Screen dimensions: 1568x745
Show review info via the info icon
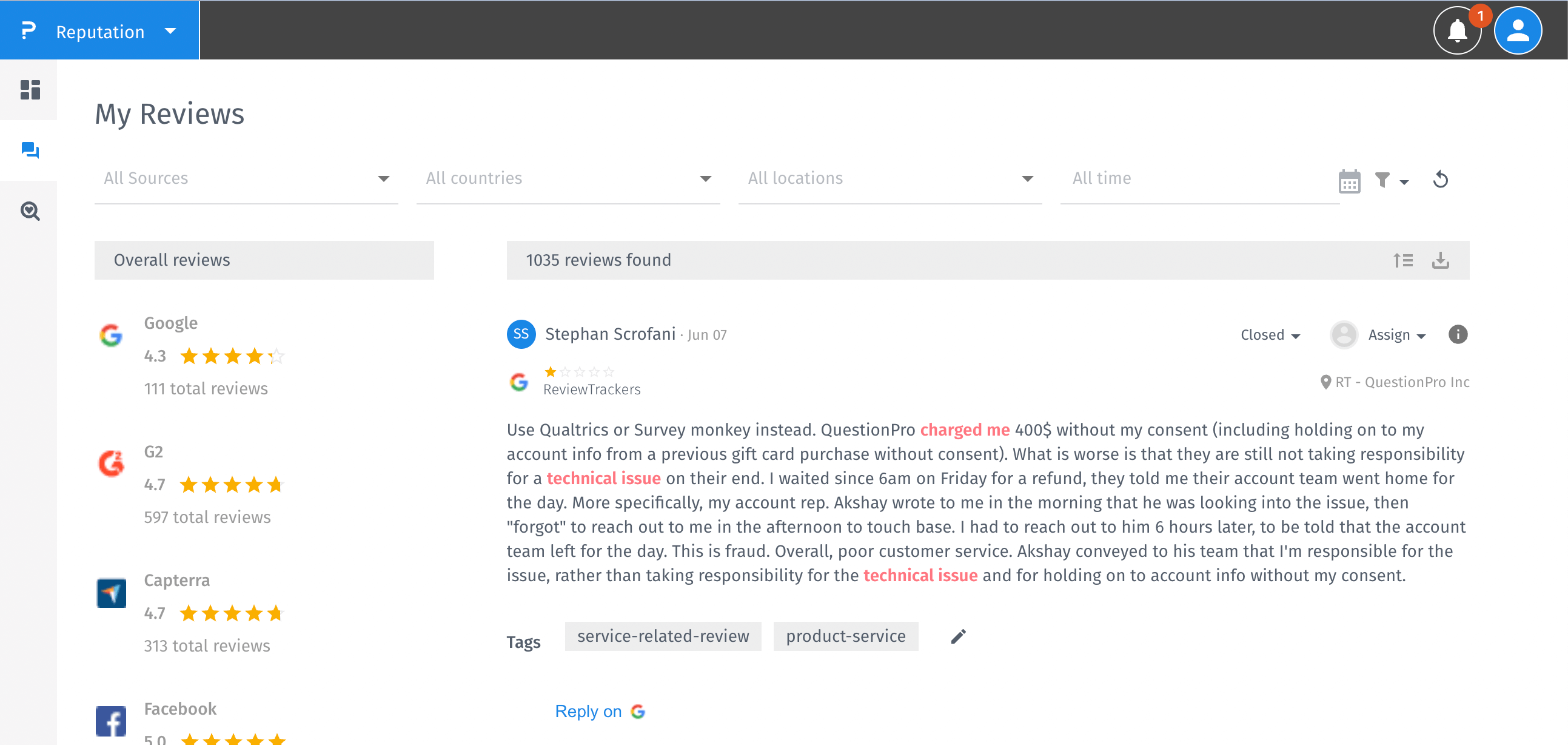click(x=1458, y=334)
